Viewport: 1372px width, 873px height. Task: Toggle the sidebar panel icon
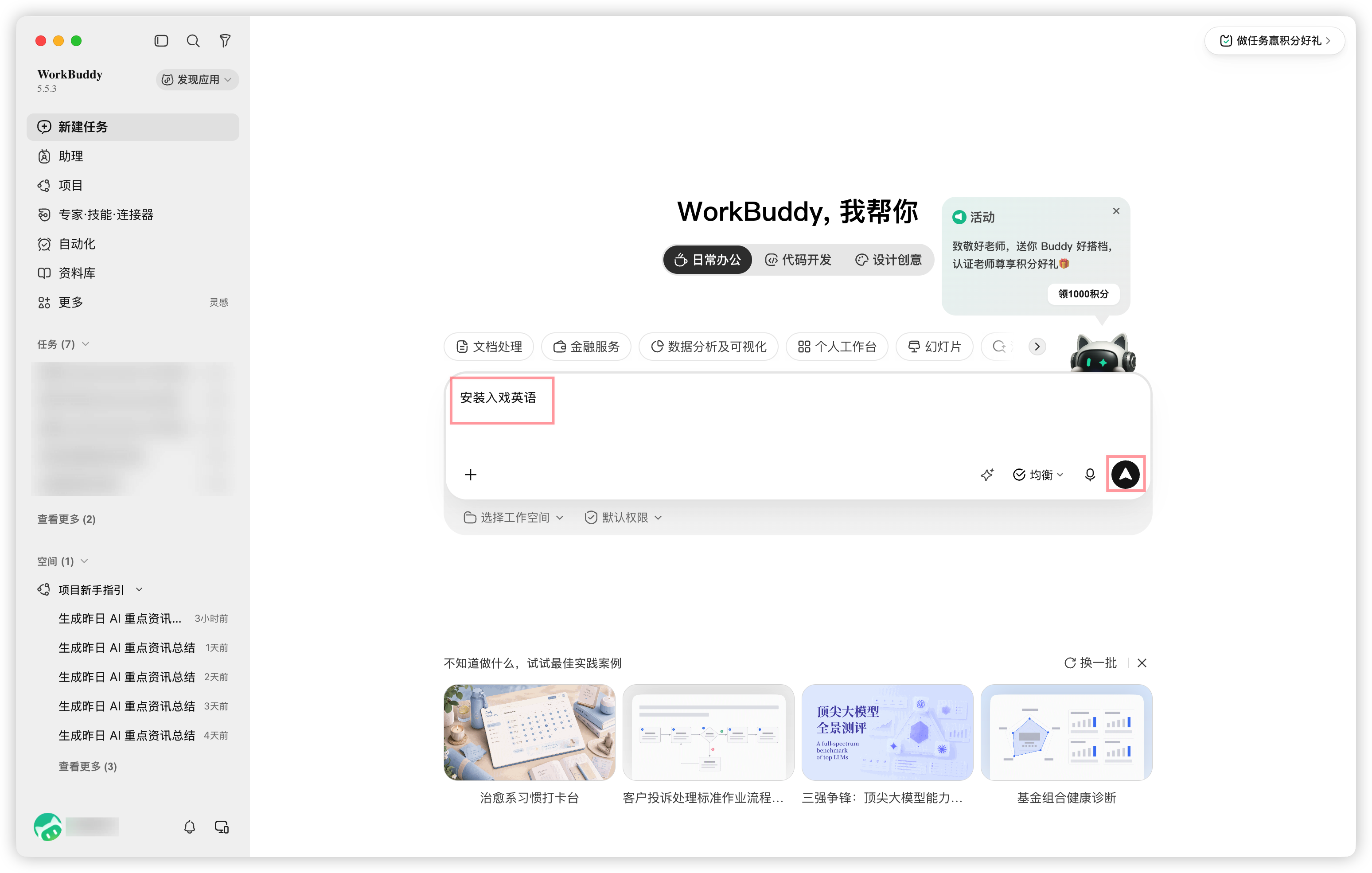(161, 40)
